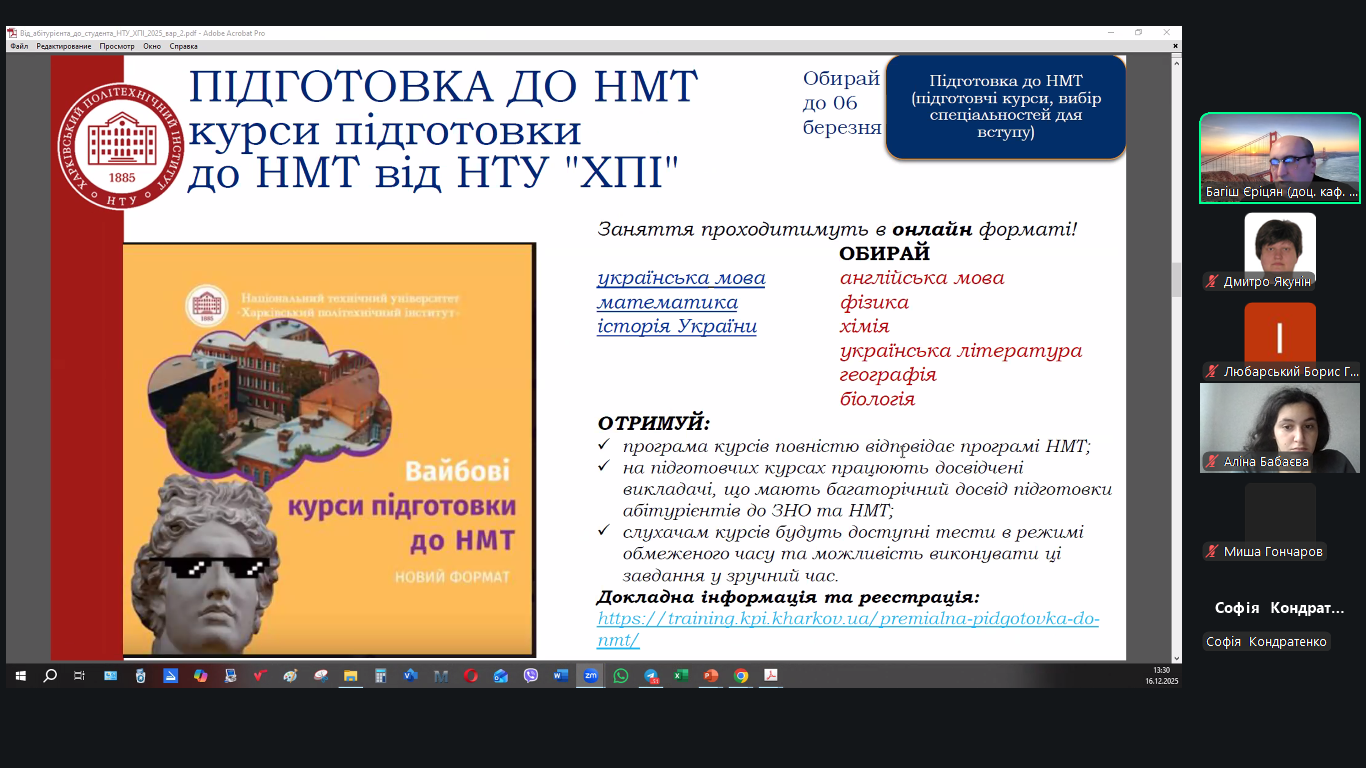Switch to Adobe Acrobat taskbar icon
The width and height of the screenshot is (1366, 768).
pos(770,676)
